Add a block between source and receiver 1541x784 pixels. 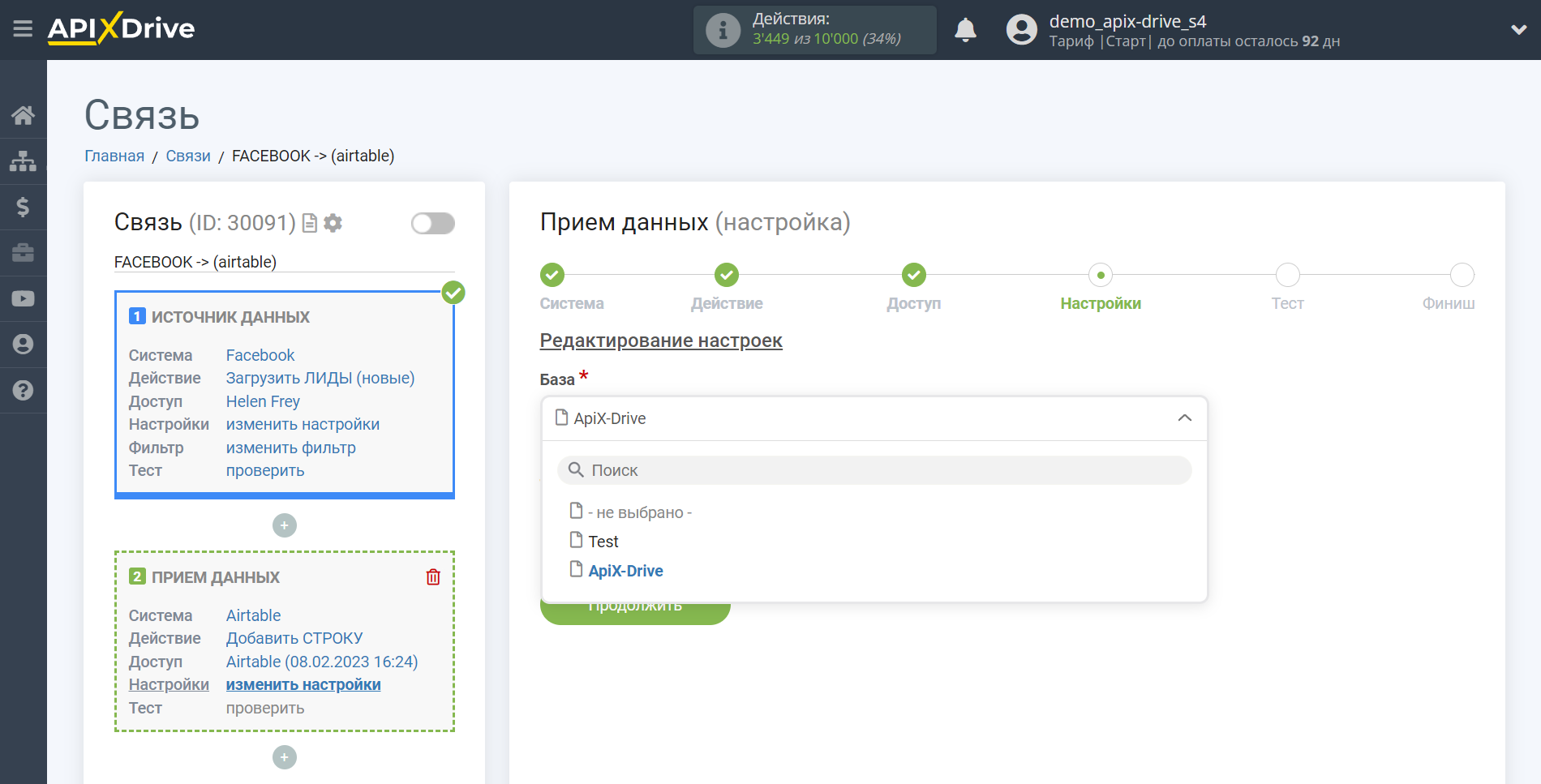point(284,525)
